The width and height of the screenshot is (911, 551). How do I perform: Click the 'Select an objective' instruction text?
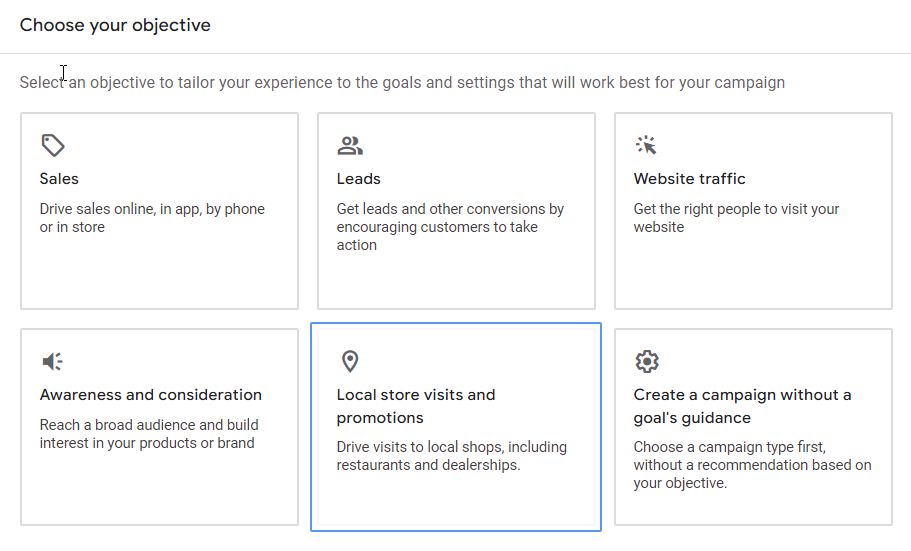[x=402, y=82]
